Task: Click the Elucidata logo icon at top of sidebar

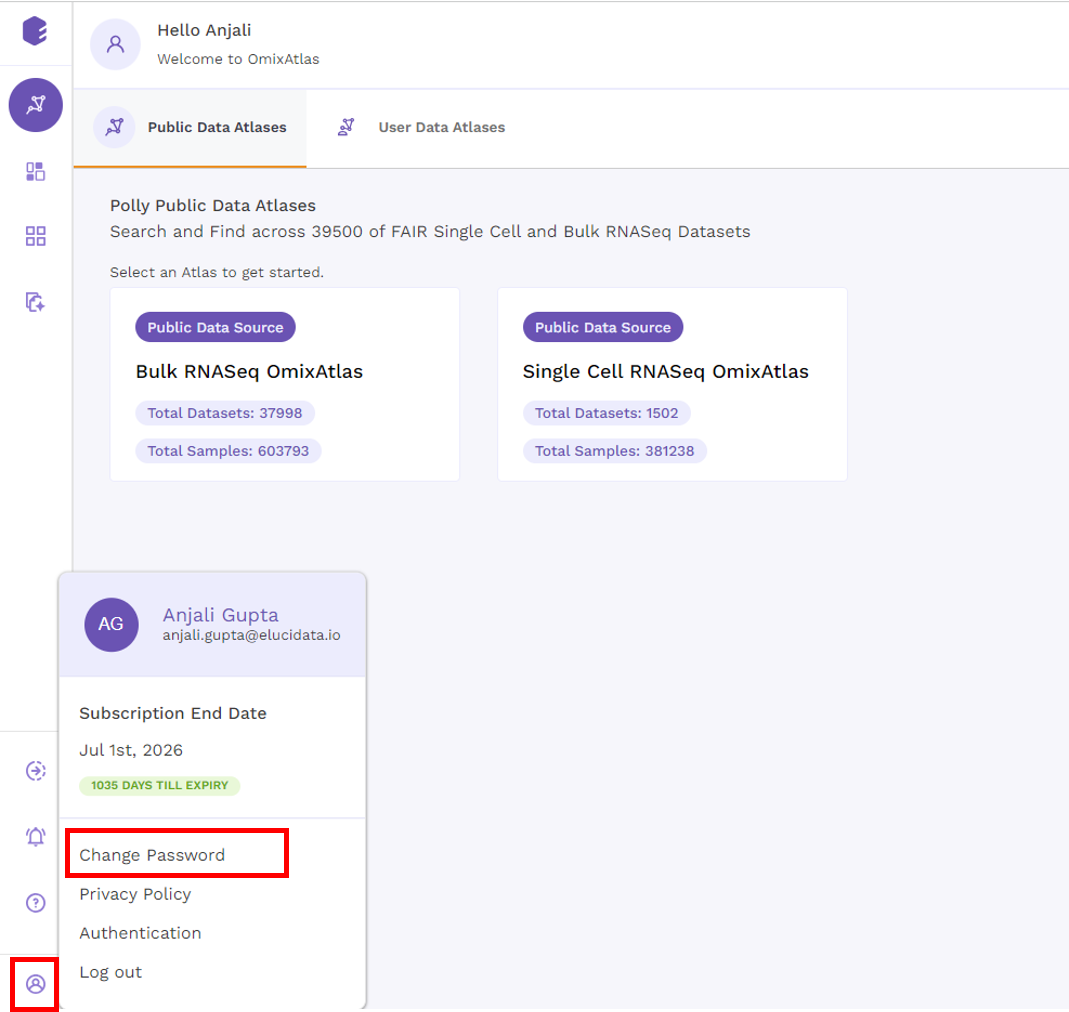Action: pyautogui.click(x=35, y=31)
